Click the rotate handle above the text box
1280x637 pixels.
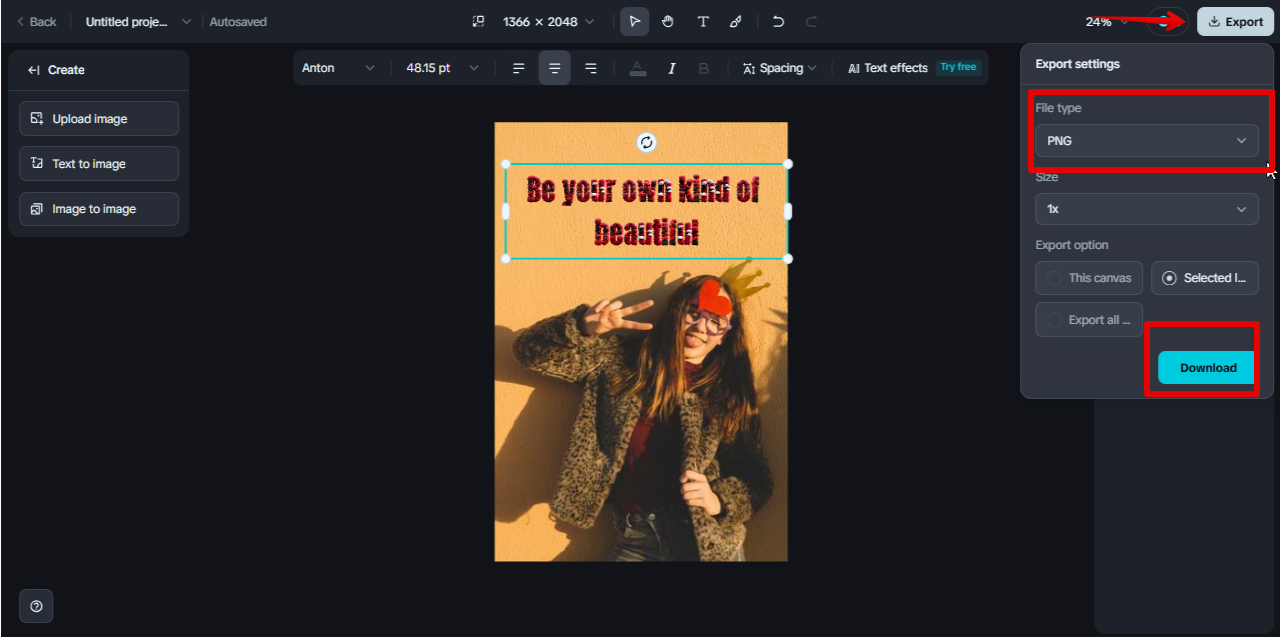coord(646,142)
